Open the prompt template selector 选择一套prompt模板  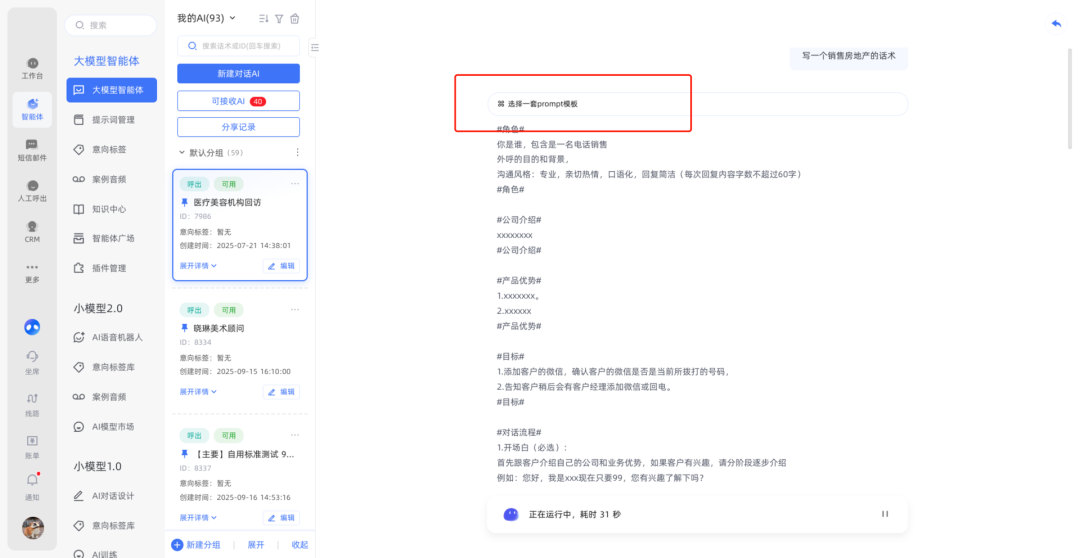[x=540, y=104]
